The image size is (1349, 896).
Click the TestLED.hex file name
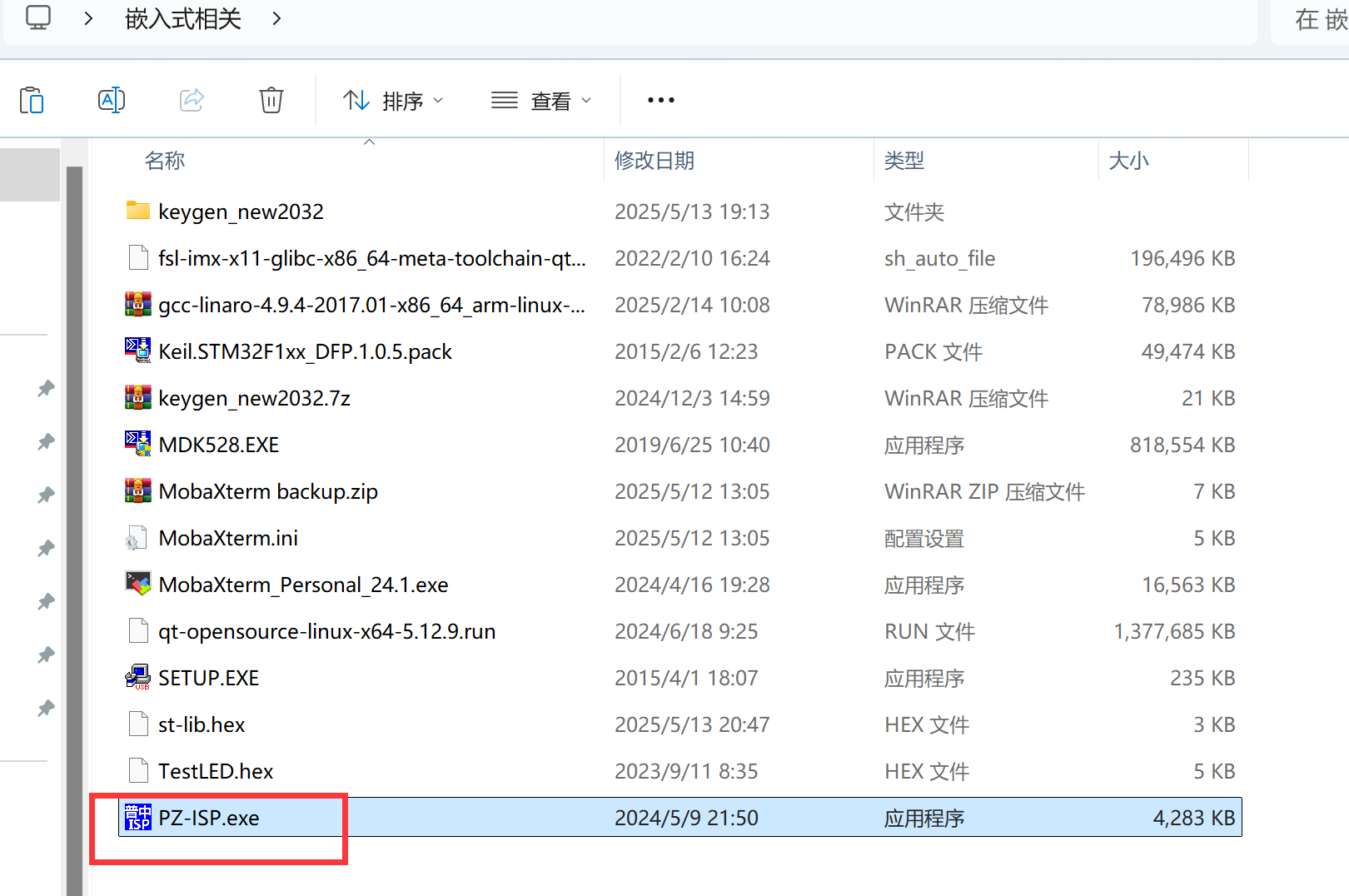click(216, 771)
